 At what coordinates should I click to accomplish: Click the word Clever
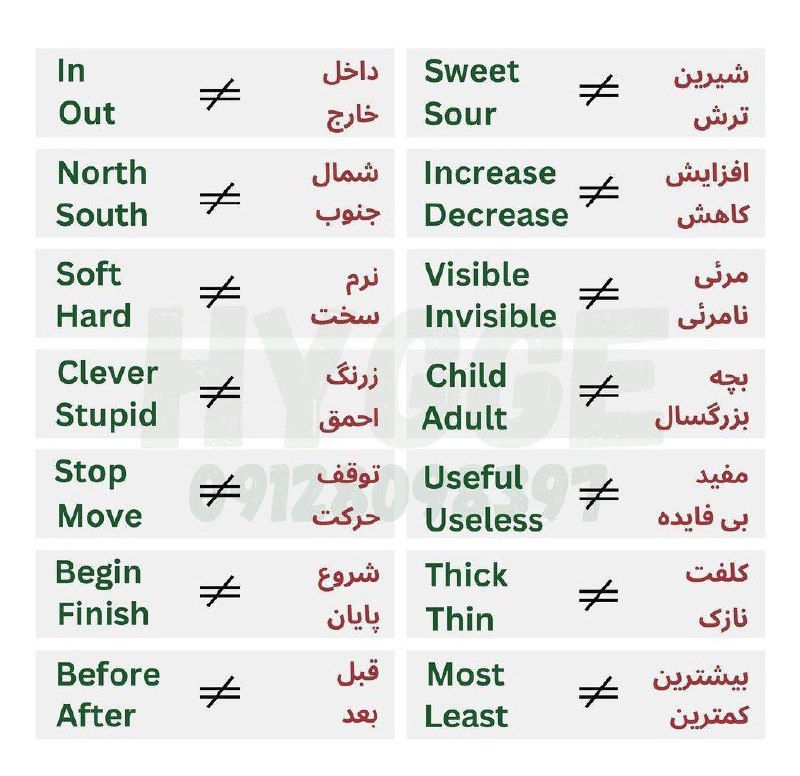108,373
